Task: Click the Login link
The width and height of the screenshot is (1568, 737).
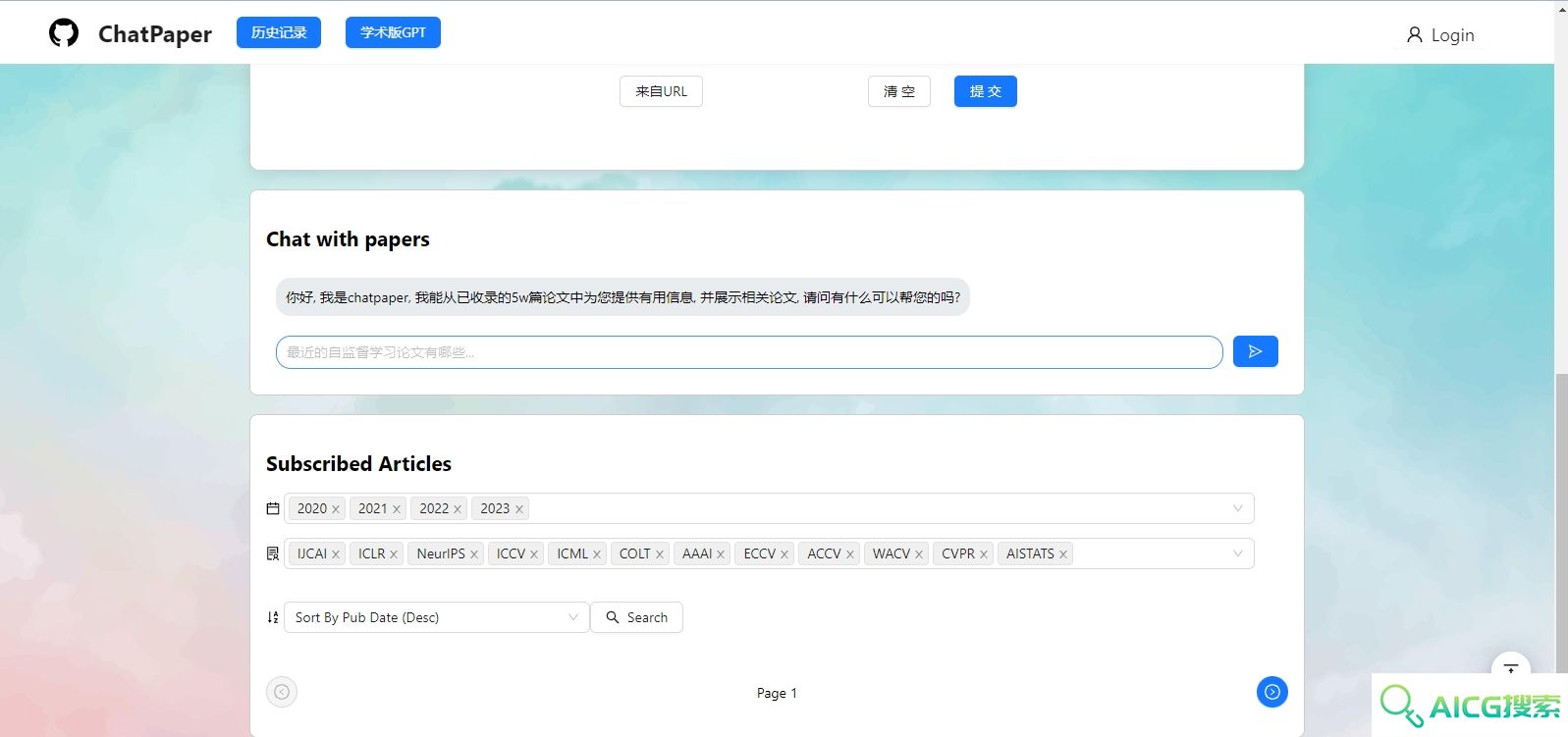Action: pos(1440,35)
